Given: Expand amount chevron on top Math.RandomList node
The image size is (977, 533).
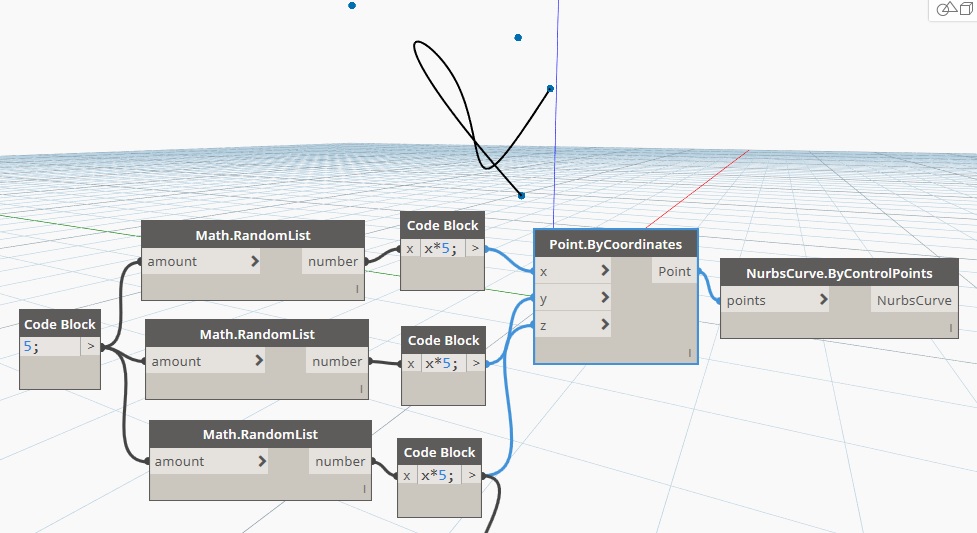Looking at the screenshot, I should tap(255, 262).
